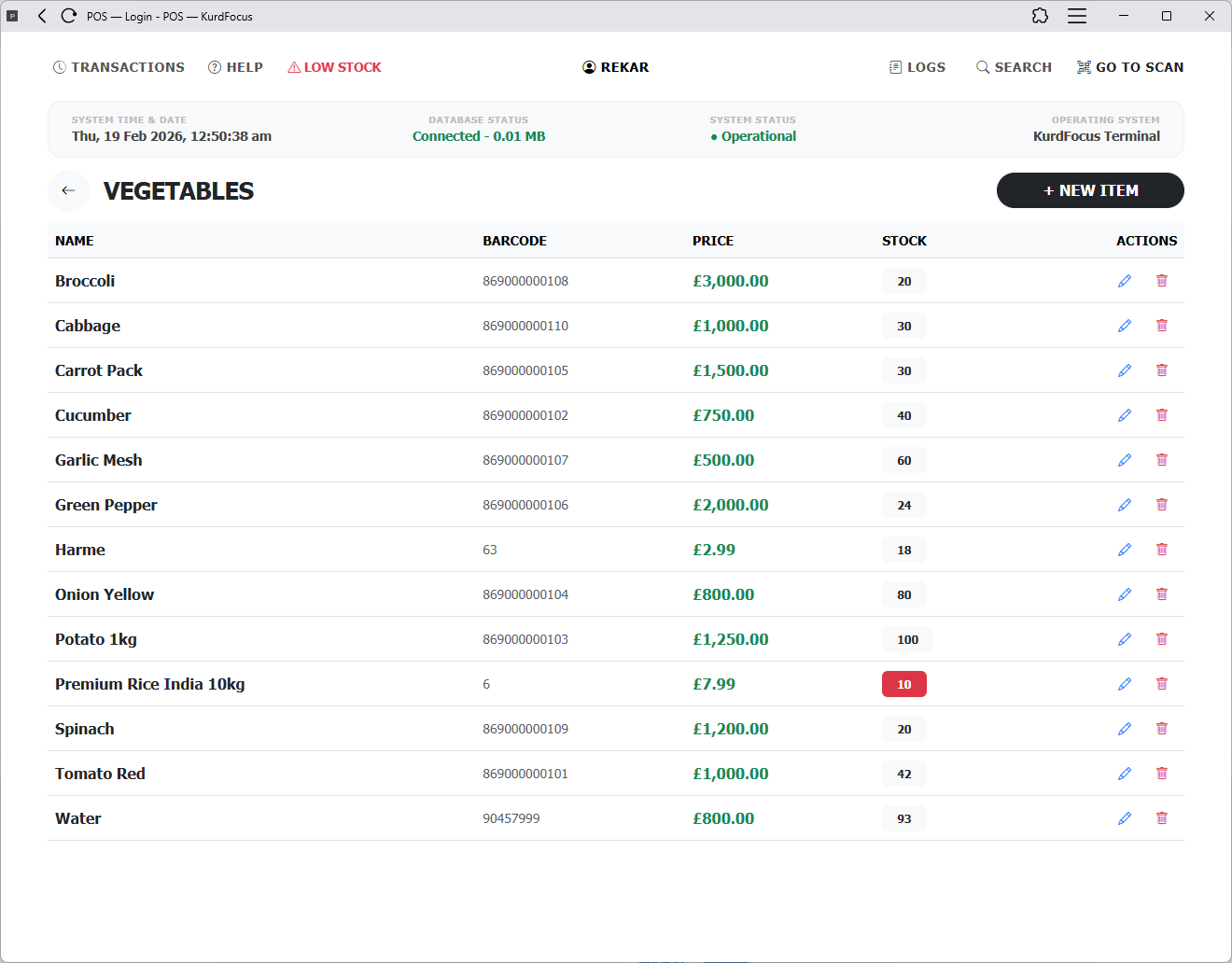The height and width of the screenshot is (963, 1232).
Task: Open the Rekar user profile
Action: (x=616, y=67)
